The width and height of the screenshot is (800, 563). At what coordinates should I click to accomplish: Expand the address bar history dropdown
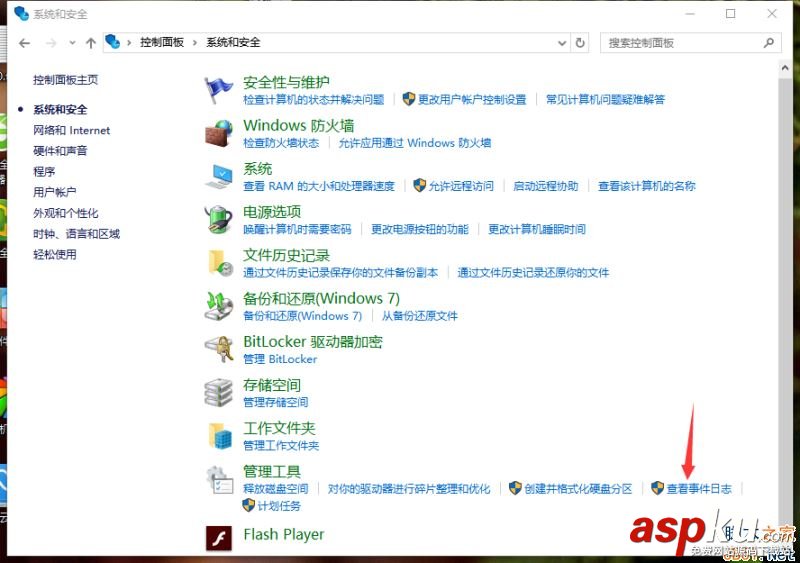562,43
